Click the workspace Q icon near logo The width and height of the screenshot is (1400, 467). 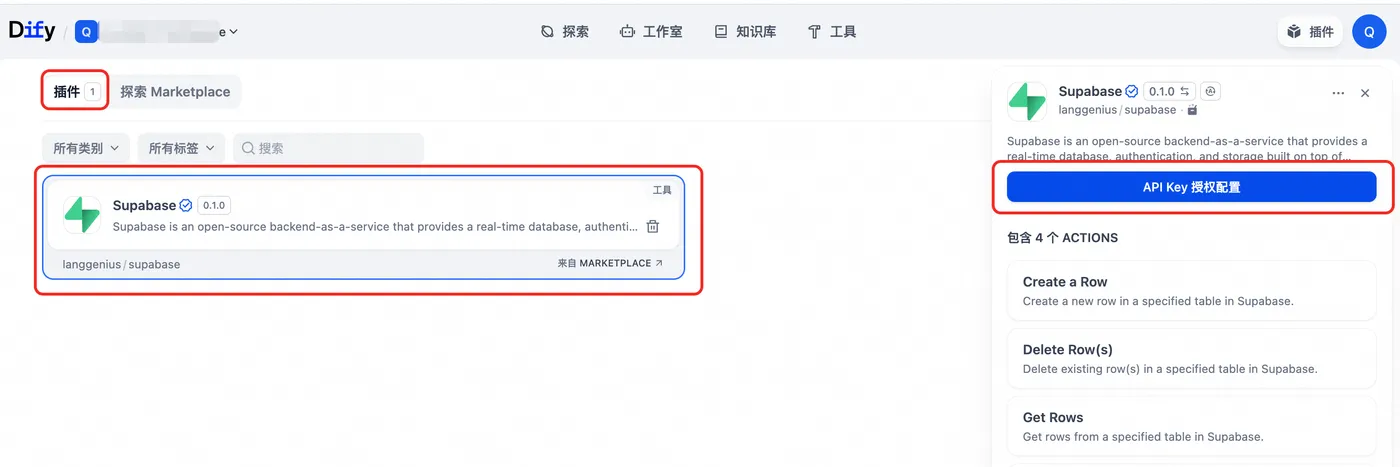tap(87, 32)
